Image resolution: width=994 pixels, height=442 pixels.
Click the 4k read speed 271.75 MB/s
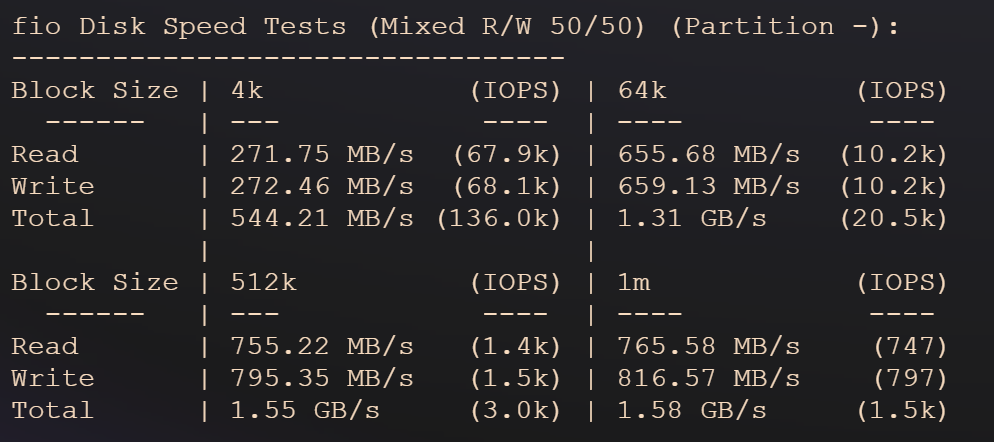[x=322, y=154]
